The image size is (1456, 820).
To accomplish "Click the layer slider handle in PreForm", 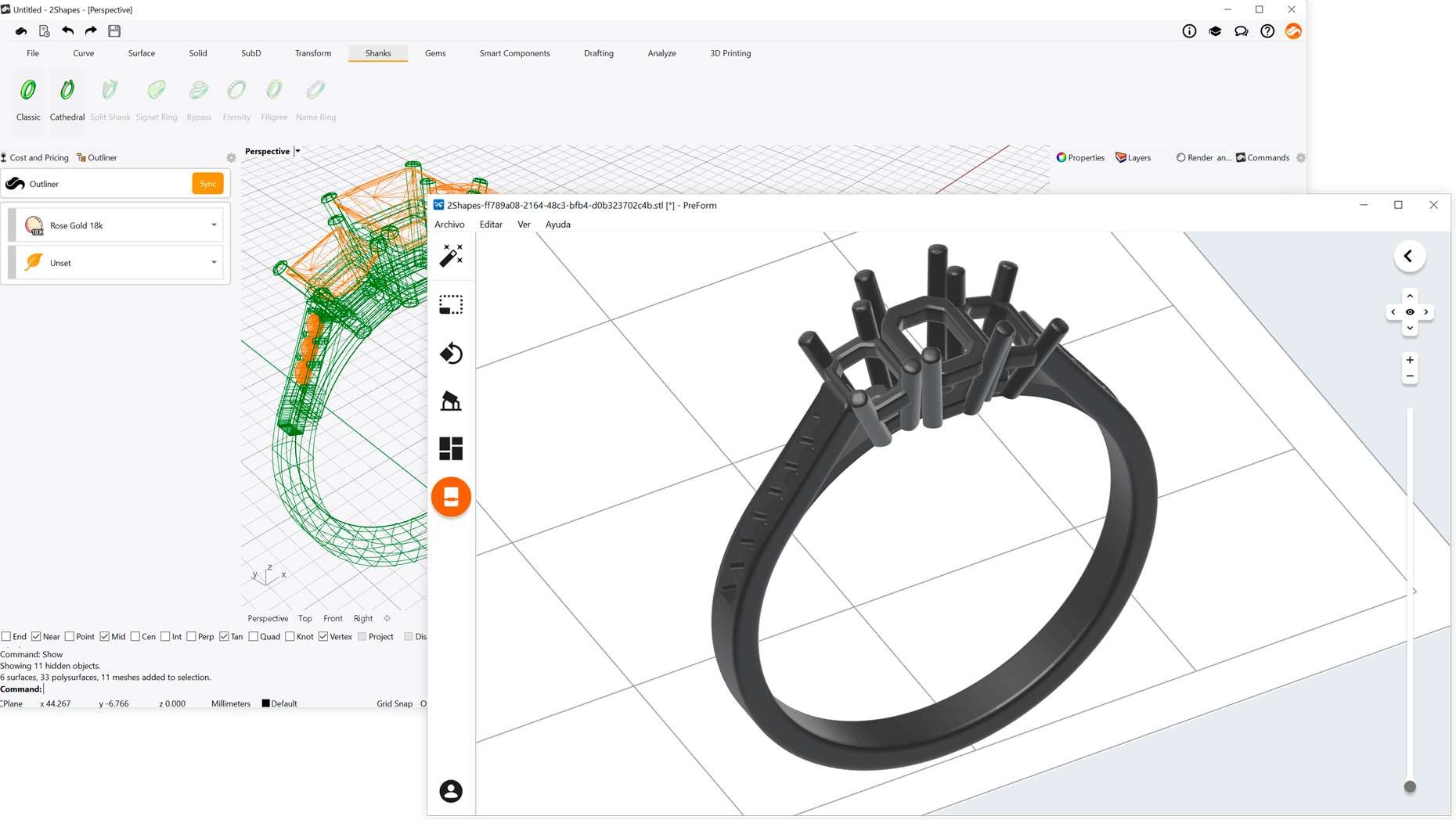I will [1410, 786].
